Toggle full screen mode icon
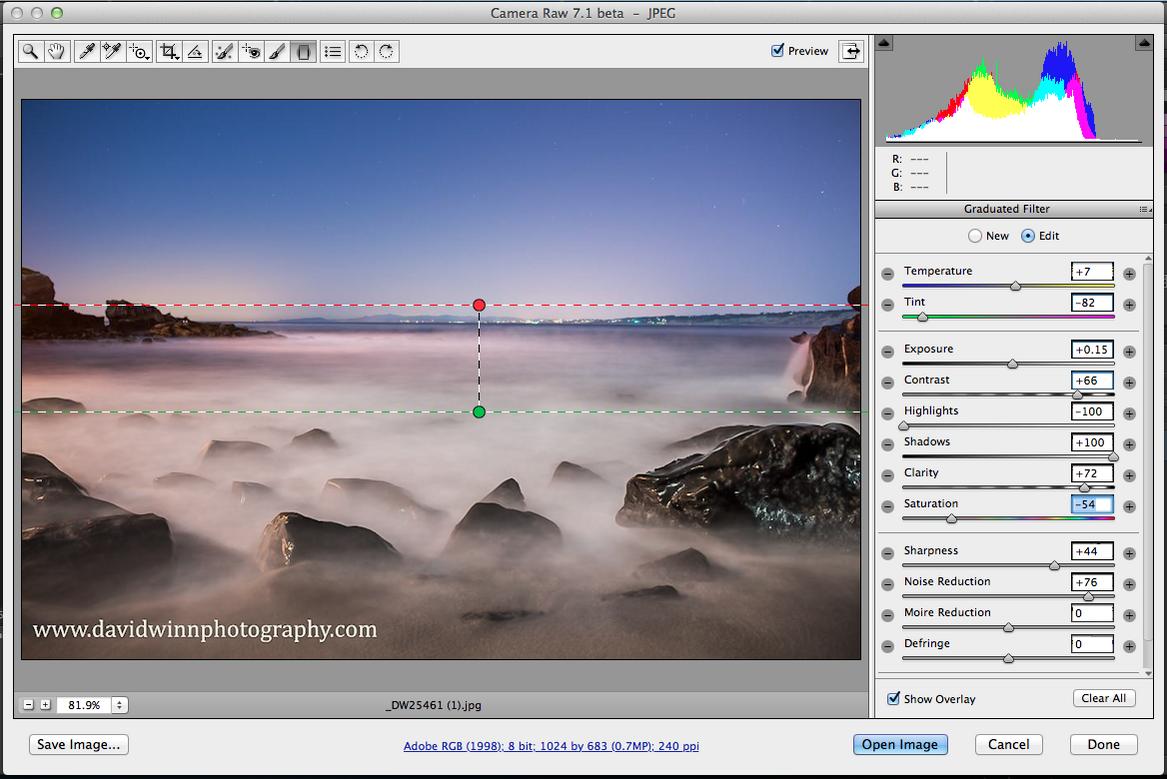 pyautogui.click(x=851, y=51)
